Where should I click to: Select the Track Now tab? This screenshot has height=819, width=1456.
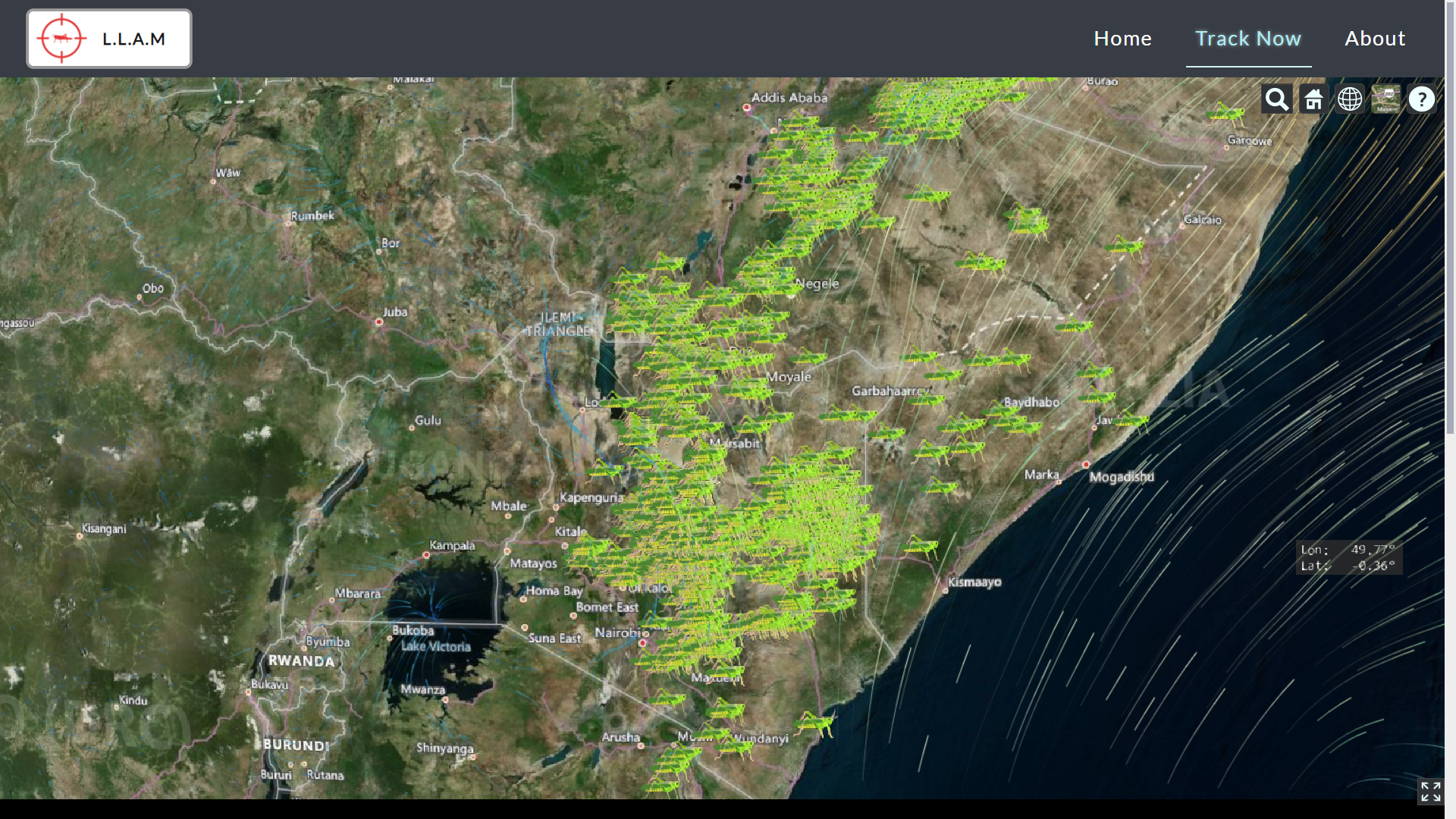[1248, 39]
